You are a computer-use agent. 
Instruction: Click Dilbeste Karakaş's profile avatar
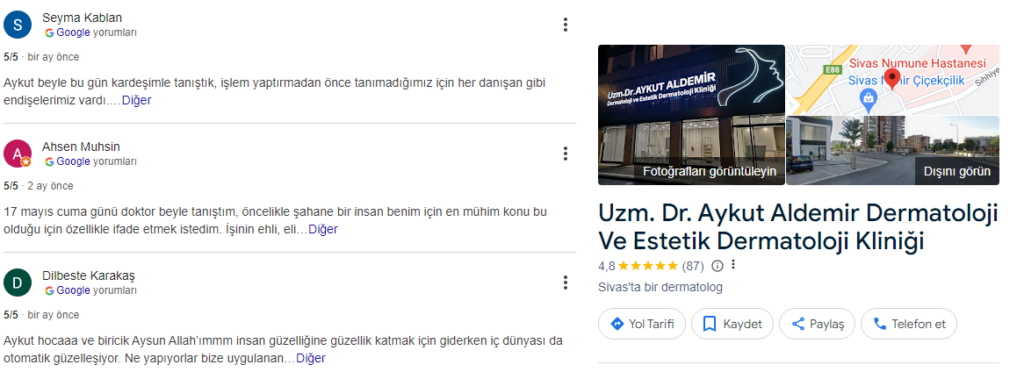pos(17,283)
